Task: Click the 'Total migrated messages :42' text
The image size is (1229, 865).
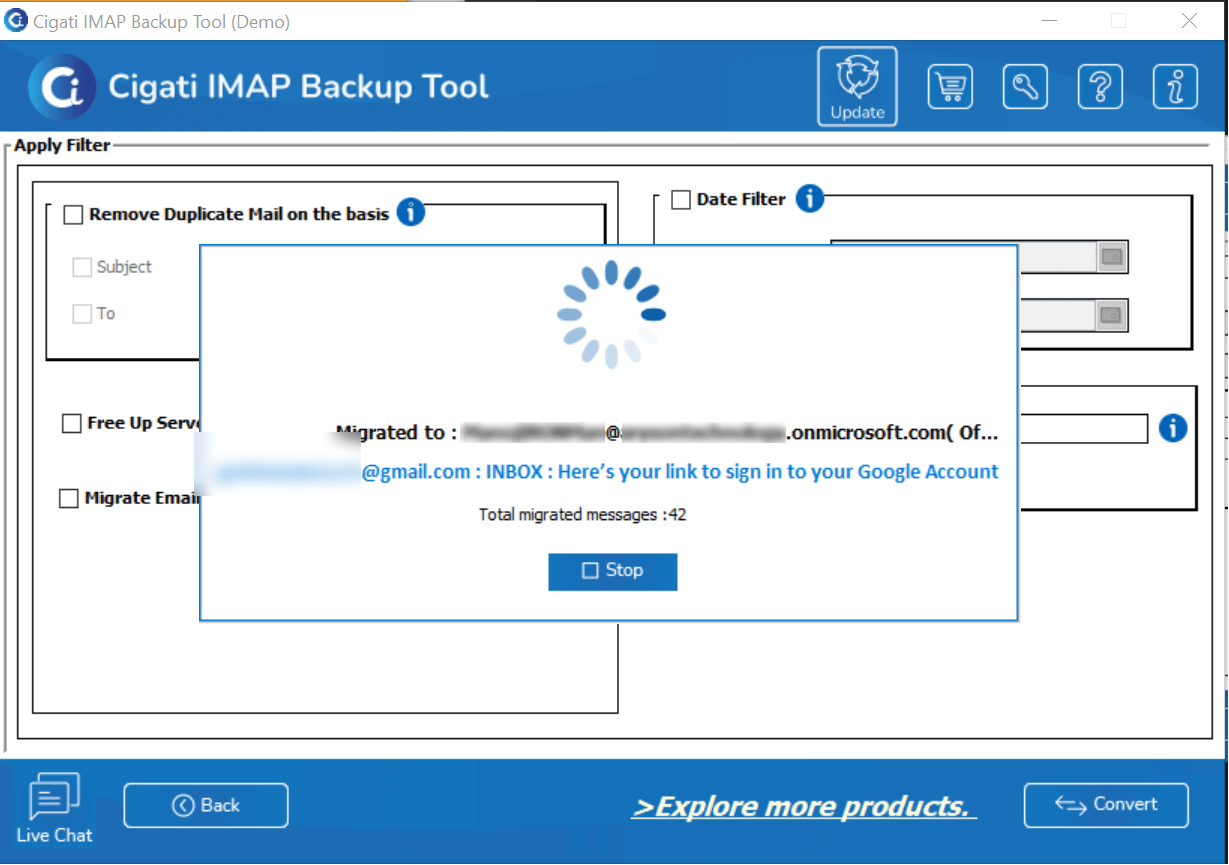Action: point(582,515)
